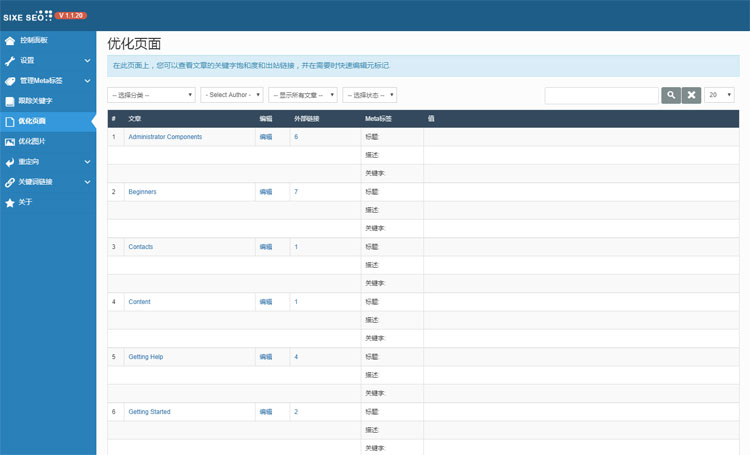Click the star icon for 关于
Viewport: 750px width, 455px height.
10,202
